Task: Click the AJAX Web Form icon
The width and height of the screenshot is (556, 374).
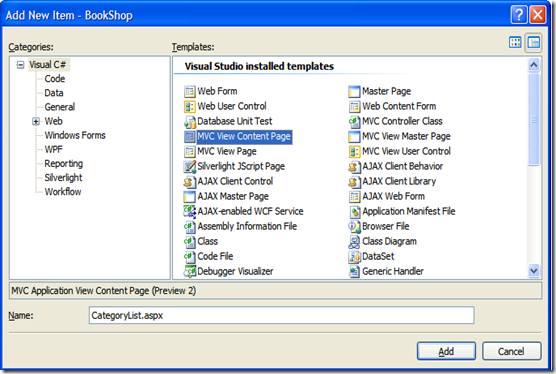Action: 354,196
